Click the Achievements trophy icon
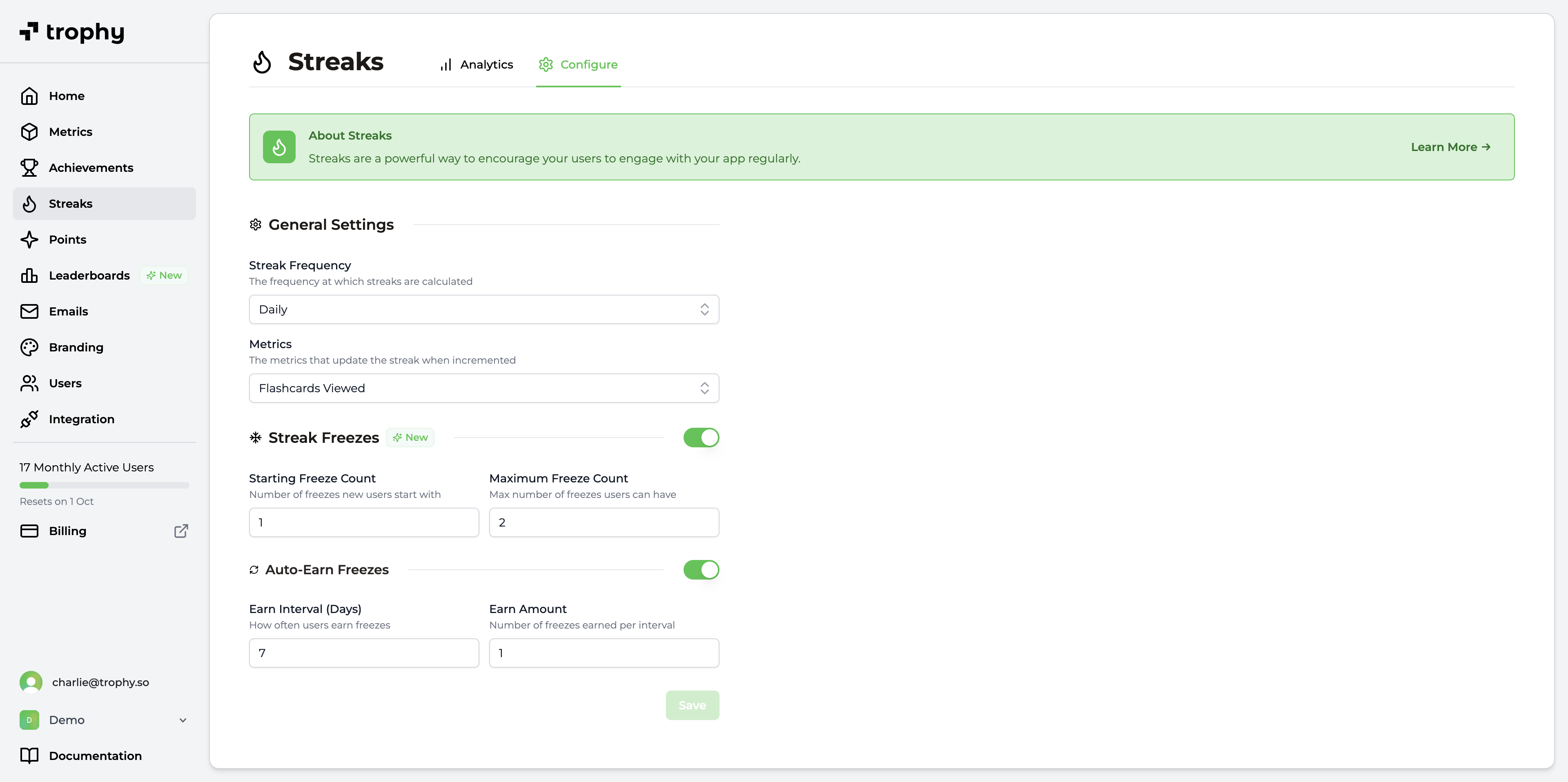The image size is (1568, 782). tap(29, 168)
